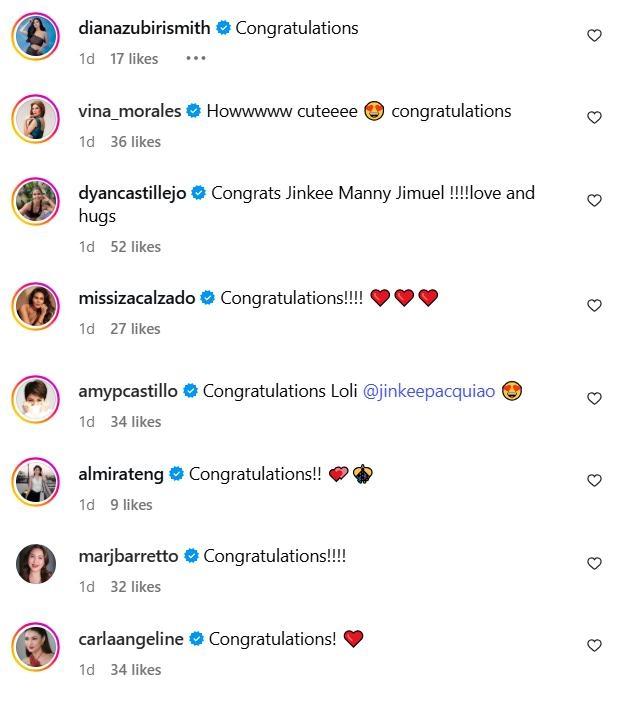View vina_morales's profile avatar
617x703 pixels.
point(36,119)
